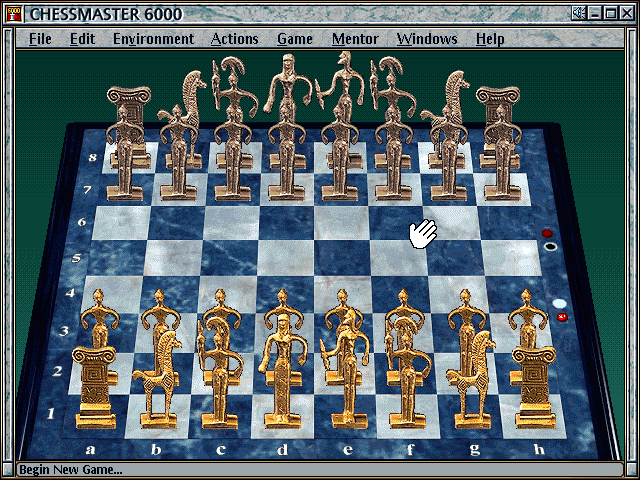Screen dimensions: 640x480
Task: Select the white queen on d1
Action: pos(282,371)
